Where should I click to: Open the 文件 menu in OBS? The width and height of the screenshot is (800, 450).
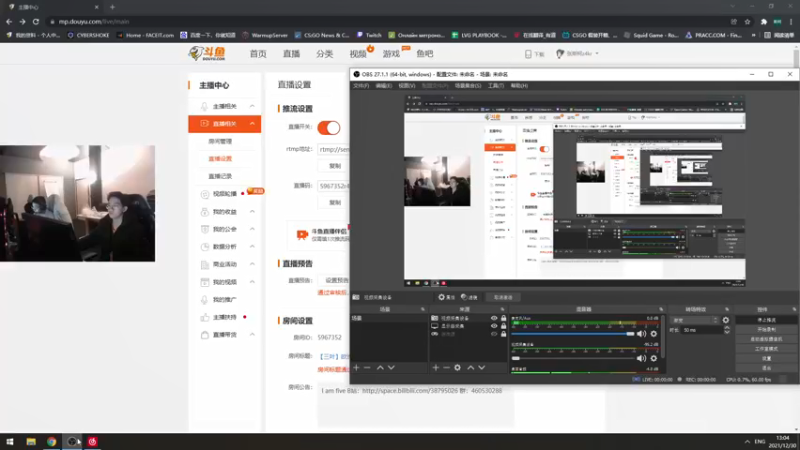point(361,86)
